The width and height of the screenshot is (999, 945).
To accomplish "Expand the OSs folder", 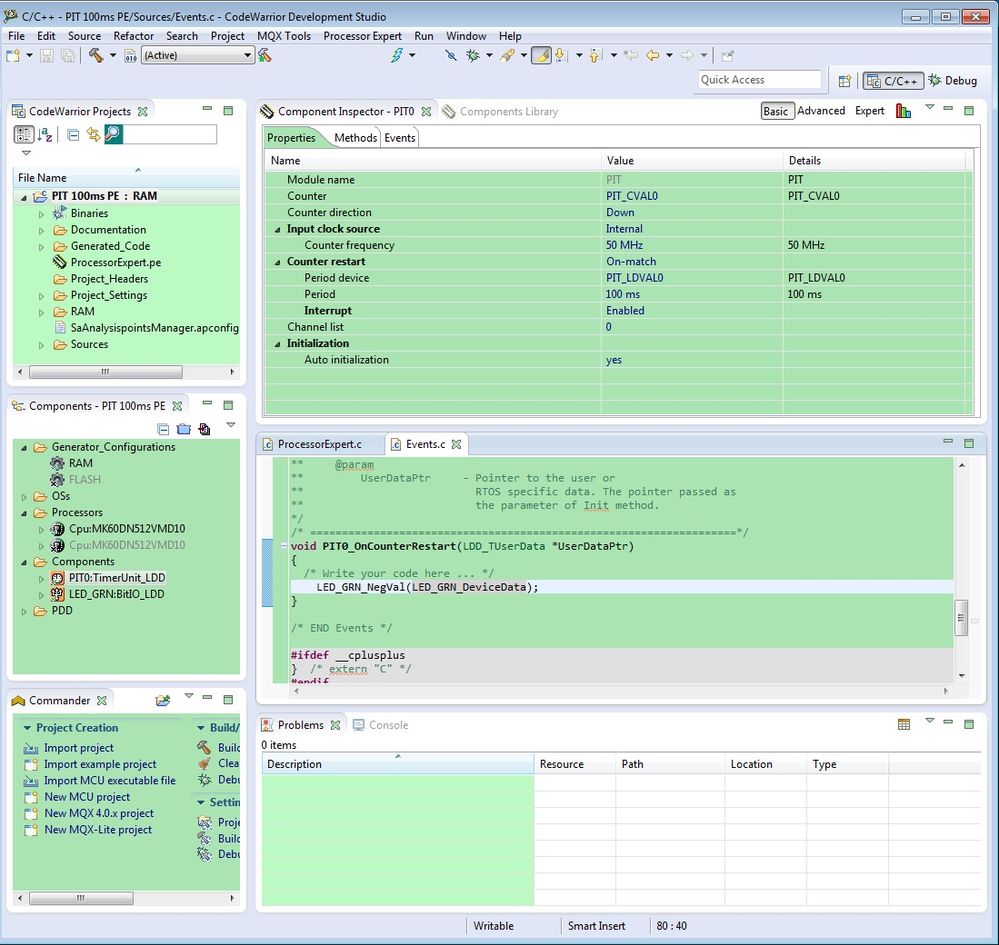I will tap(24, 496).
